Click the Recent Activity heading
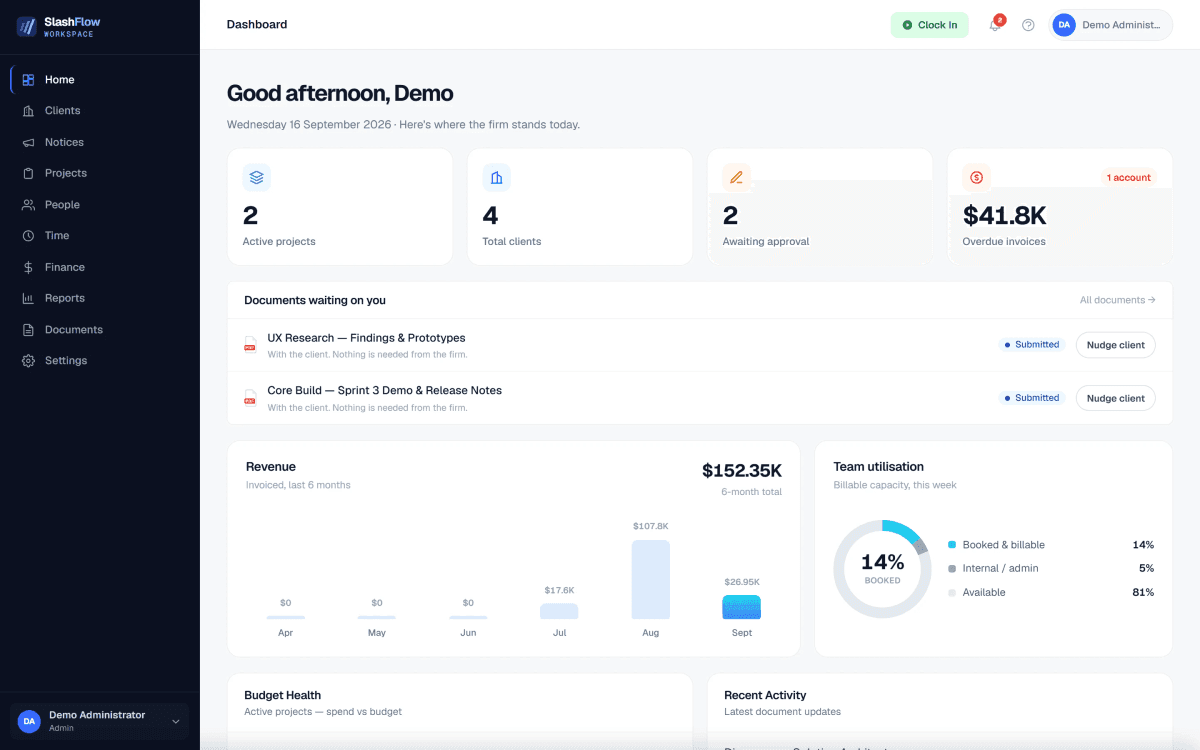 pos(765,695)
